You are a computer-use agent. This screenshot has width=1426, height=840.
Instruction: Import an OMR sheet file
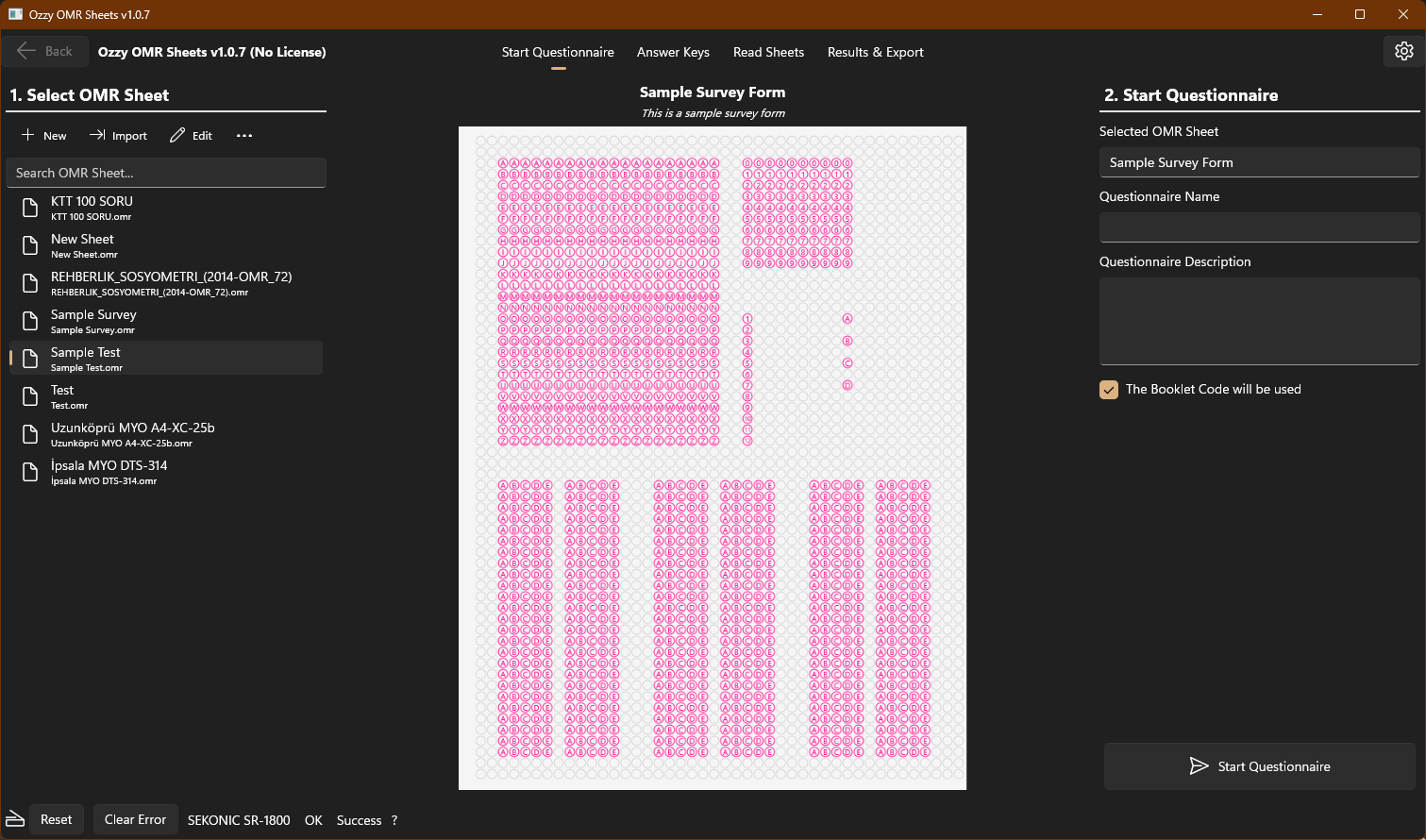point(118,135)
